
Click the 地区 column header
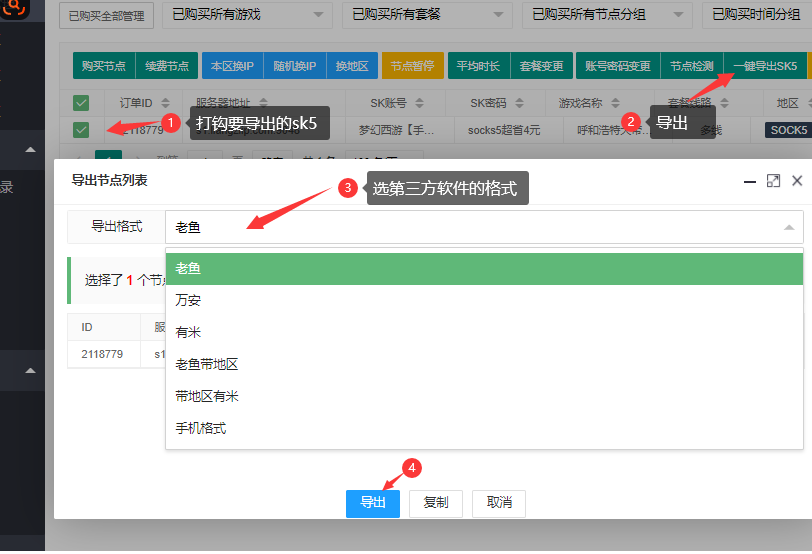[787, 103]
